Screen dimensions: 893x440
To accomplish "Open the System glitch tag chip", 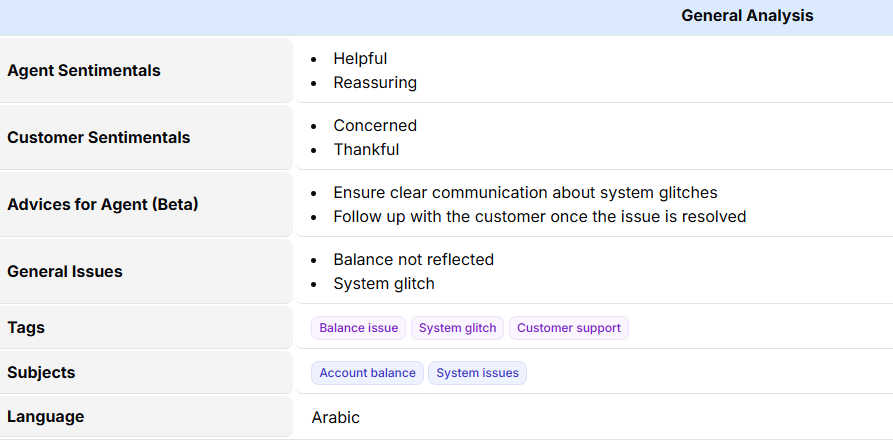I will 457,328.
